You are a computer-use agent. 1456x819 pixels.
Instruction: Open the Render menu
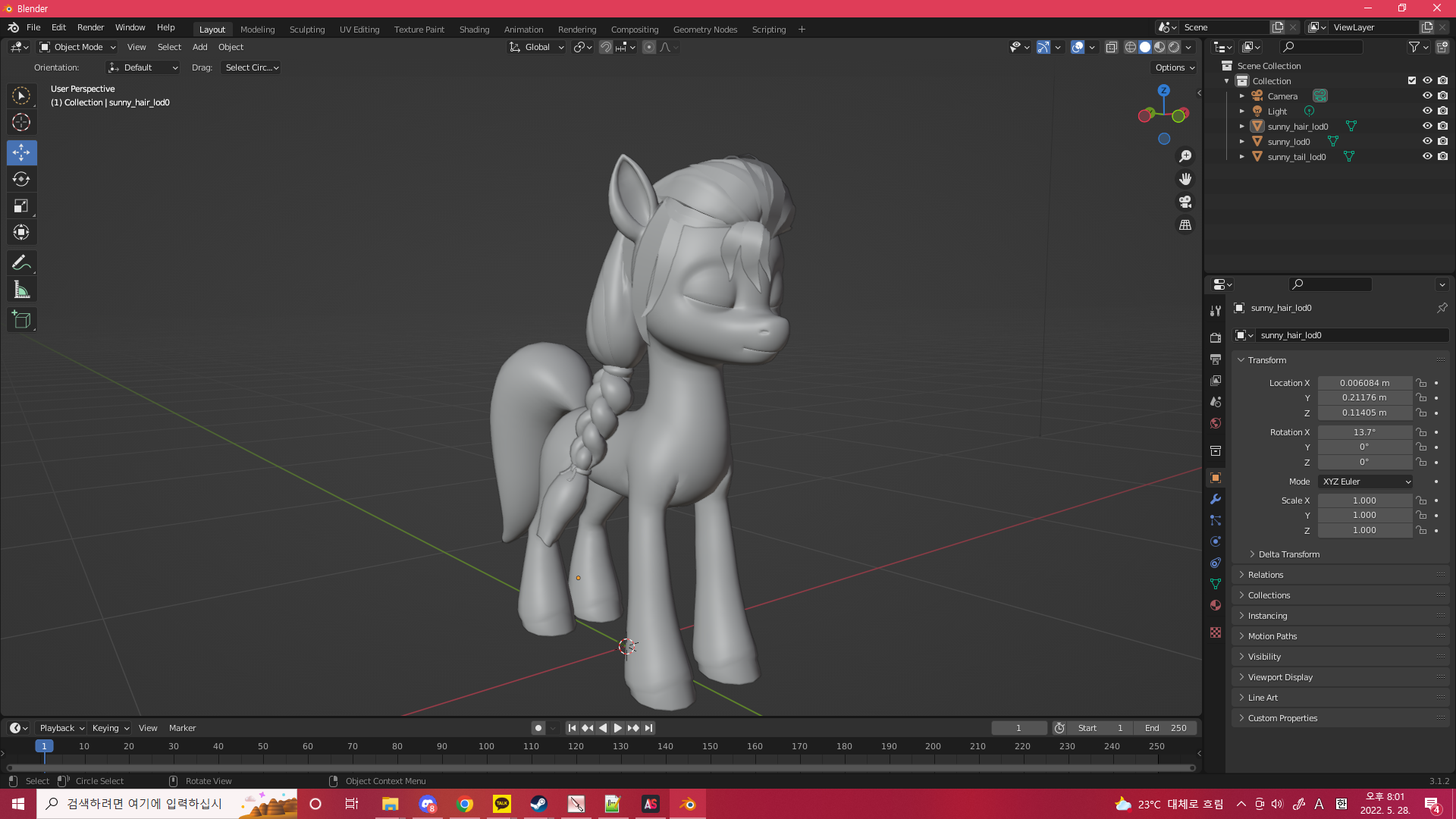click(90, 27)
